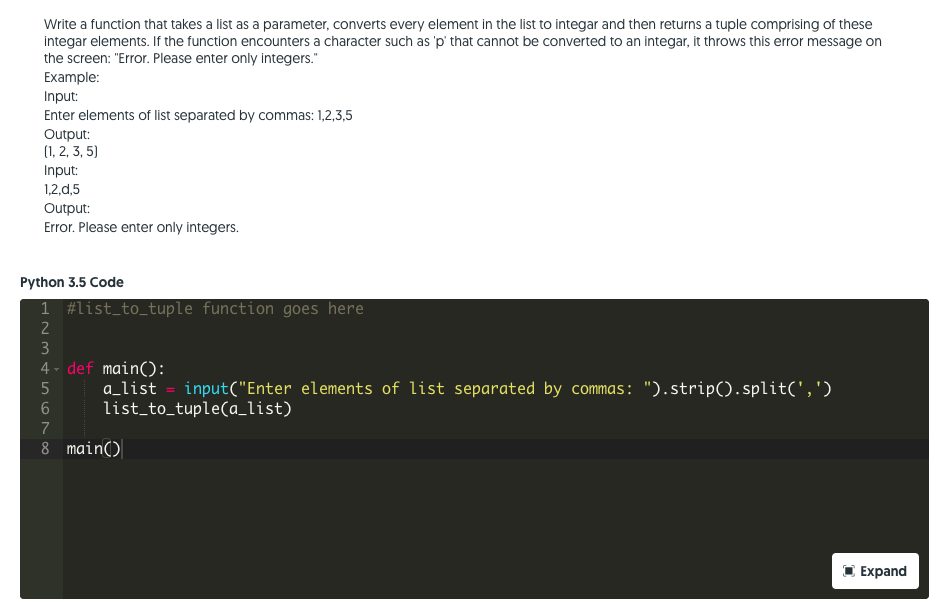This screenshot has width=946, height=606.
Task: Click line number 8 in the gutter
Action: click(x=45, y=448)
